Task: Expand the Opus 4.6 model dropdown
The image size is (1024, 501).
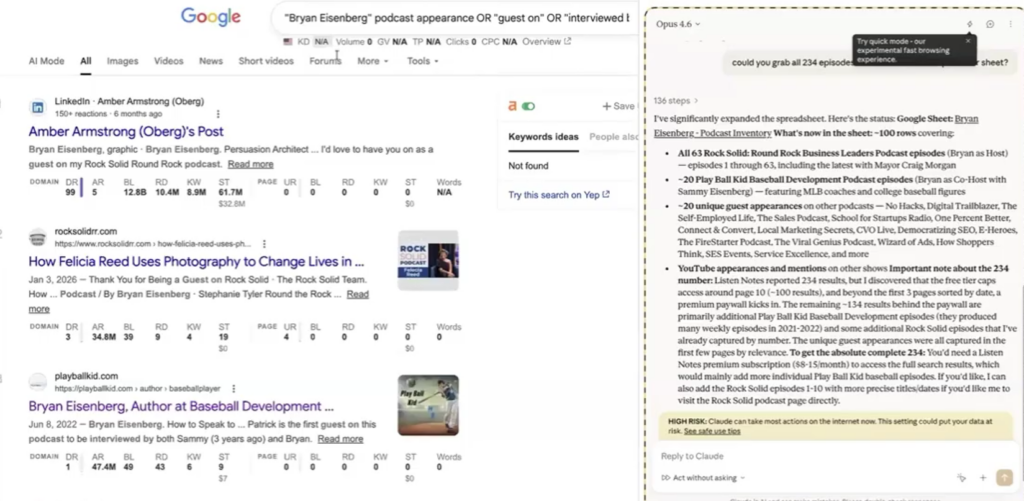Action: 677,24
